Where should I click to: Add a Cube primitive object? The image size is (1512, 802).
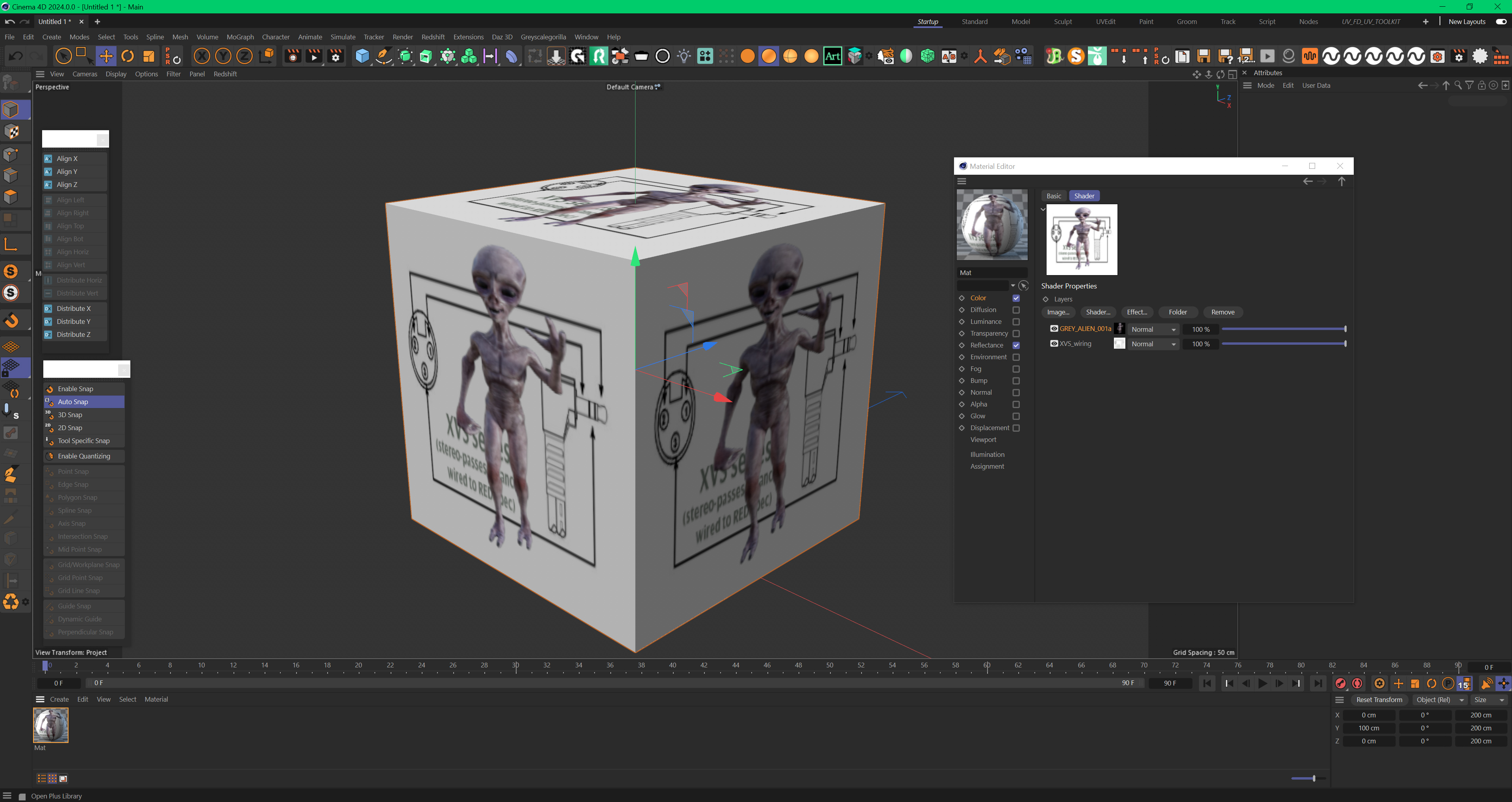pyautogui.click(x=362, y=56)
